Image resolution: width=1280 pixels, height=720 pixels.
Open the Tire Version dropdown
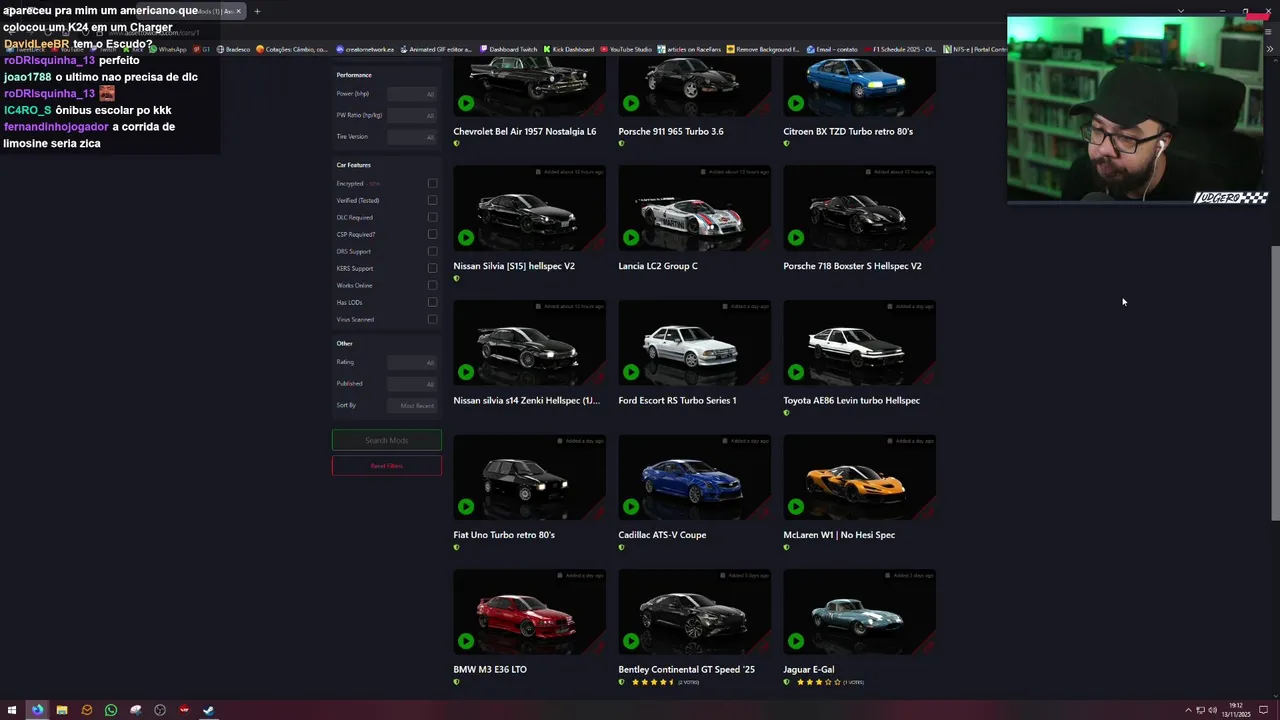tap(412, 137)
